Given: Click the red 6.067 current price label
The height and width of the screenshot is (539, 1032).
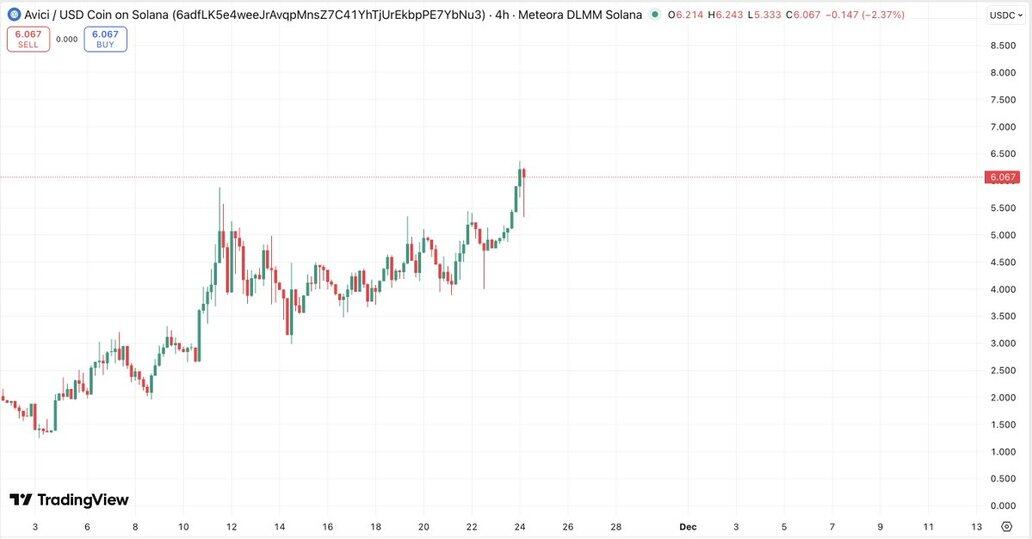Looking at the screenshot, I should tap(1002, 177).
